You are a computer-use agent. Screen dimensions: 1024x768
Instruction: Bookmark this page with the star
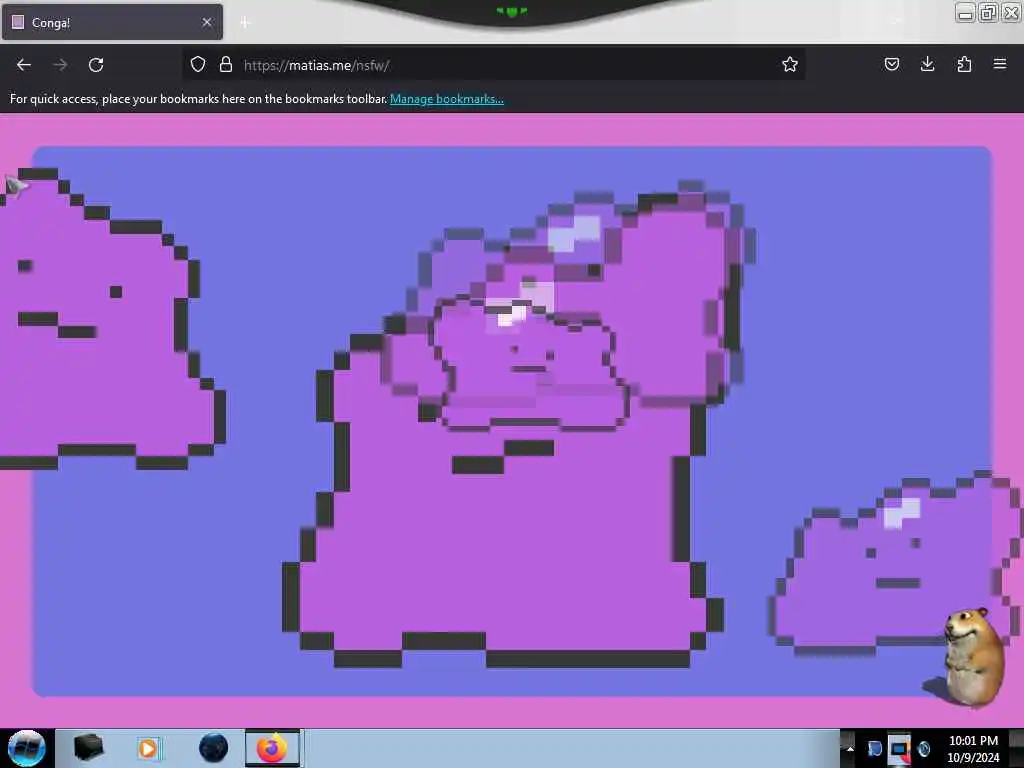(790, 64)
